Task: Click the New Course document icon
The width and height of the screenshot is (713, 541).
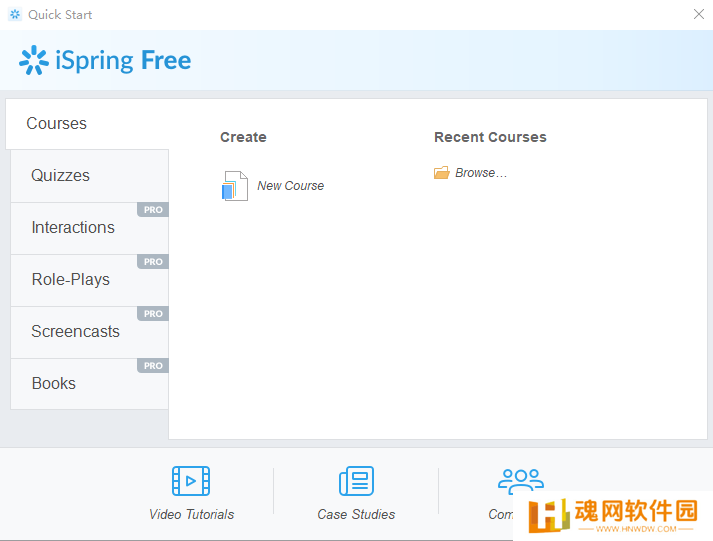Action: pos(235,186)
